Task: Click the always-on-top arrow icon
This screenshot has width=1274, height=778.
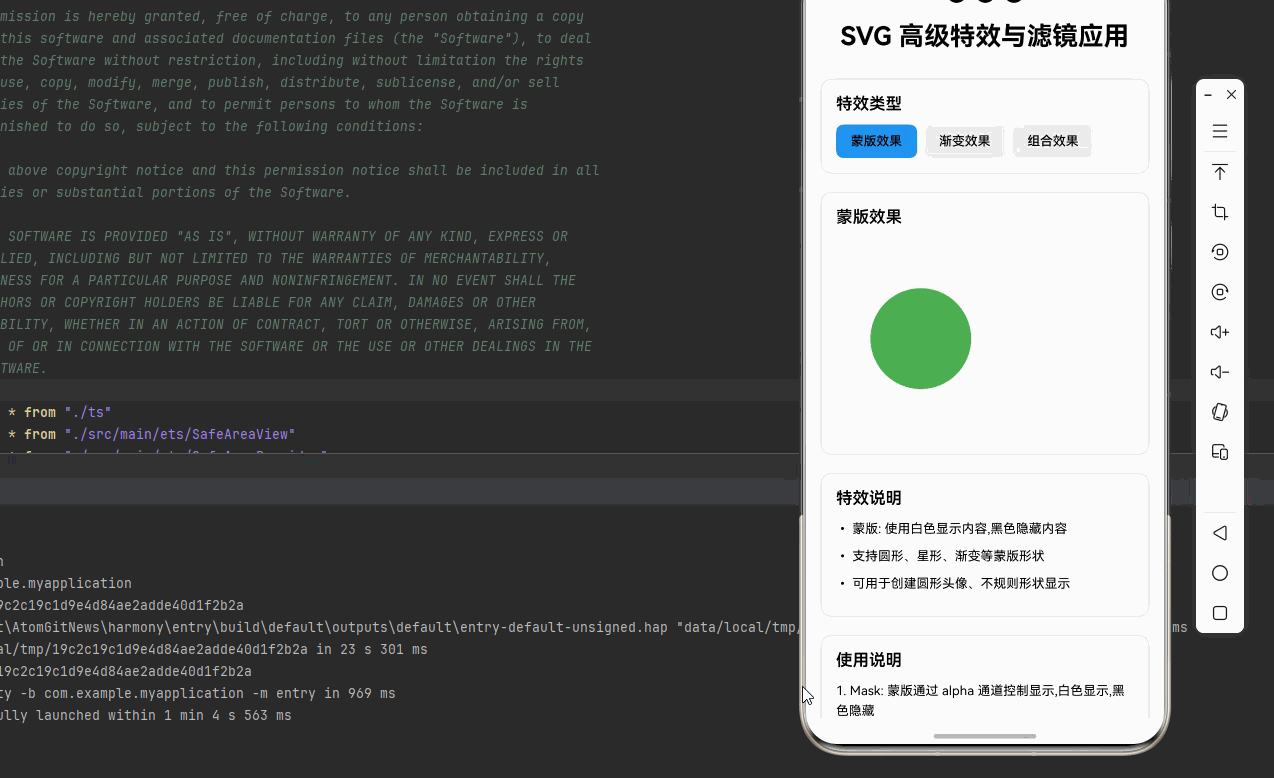Action: tap(1219, 172)
